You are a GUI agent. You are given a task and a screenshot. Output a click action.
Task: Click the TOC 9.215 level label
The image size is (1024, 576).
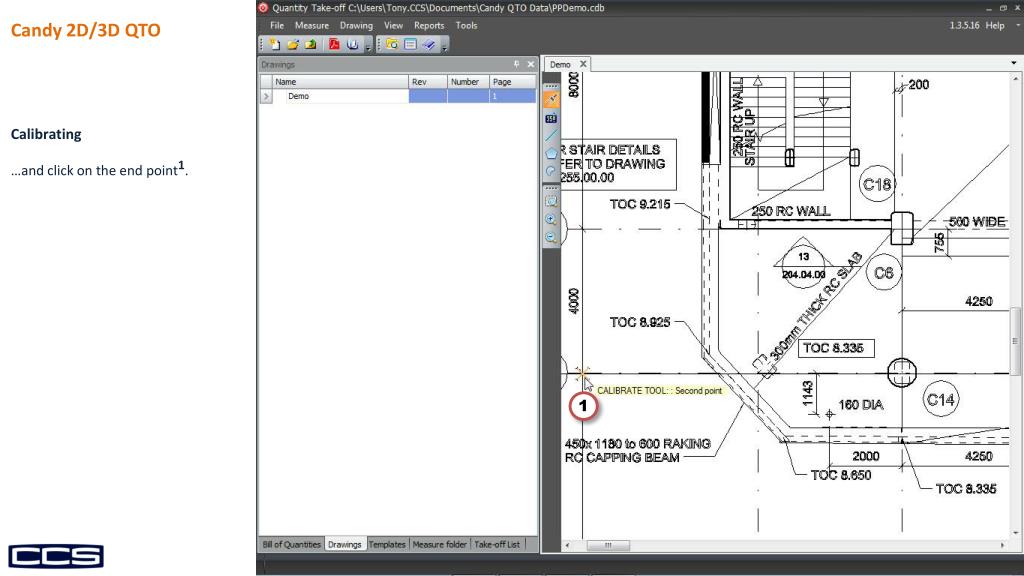tap(640, 204)
